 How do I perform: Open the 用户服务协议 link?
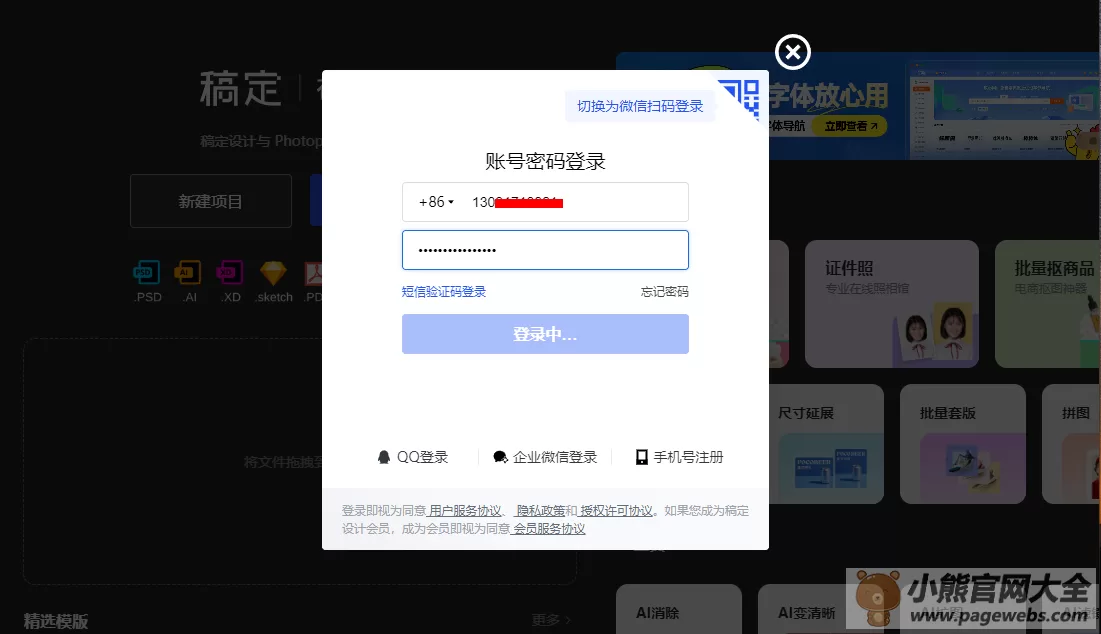tap(465, 510)
